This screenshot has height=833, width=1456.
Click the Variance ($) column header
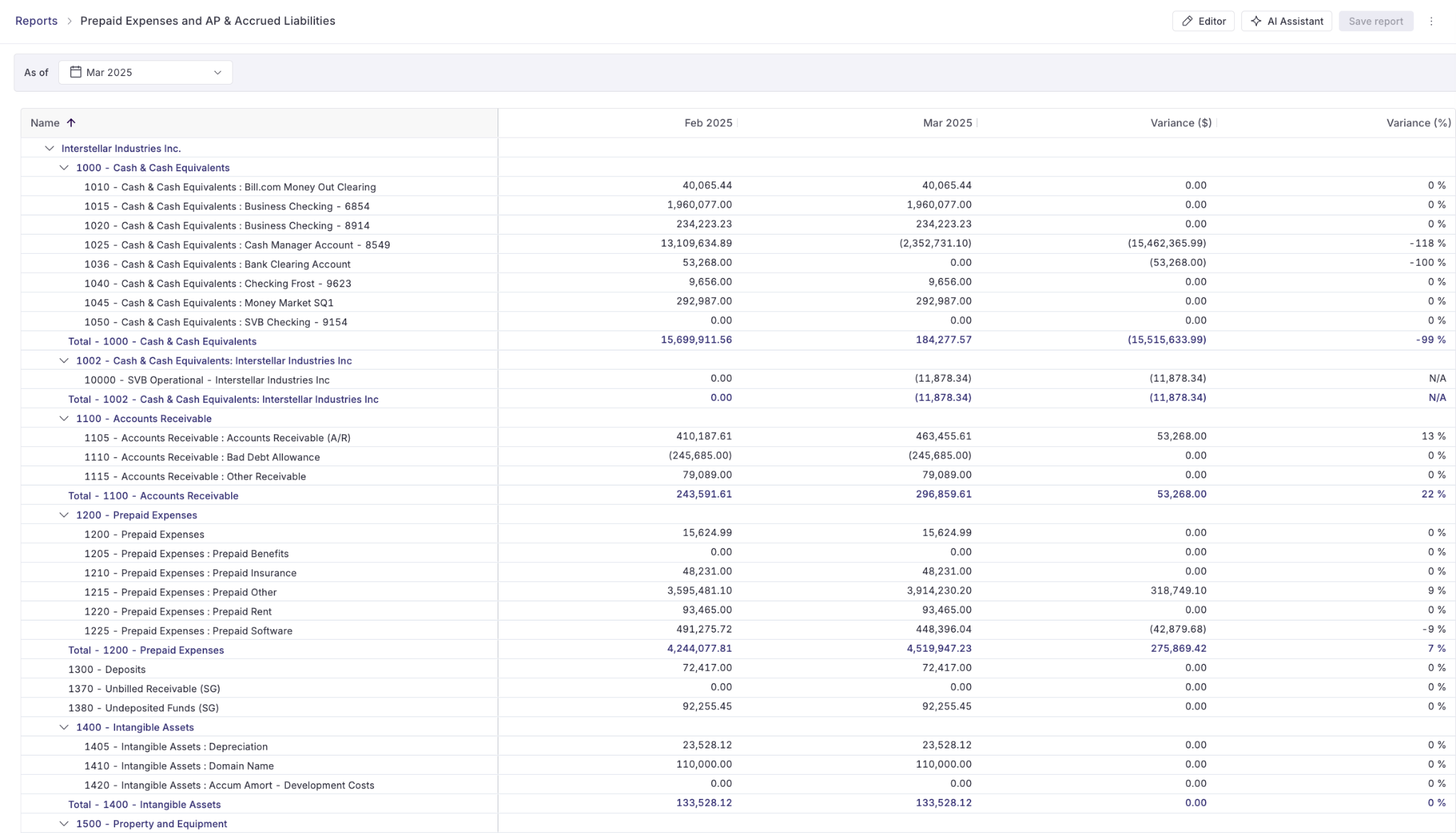point(1180,123)
